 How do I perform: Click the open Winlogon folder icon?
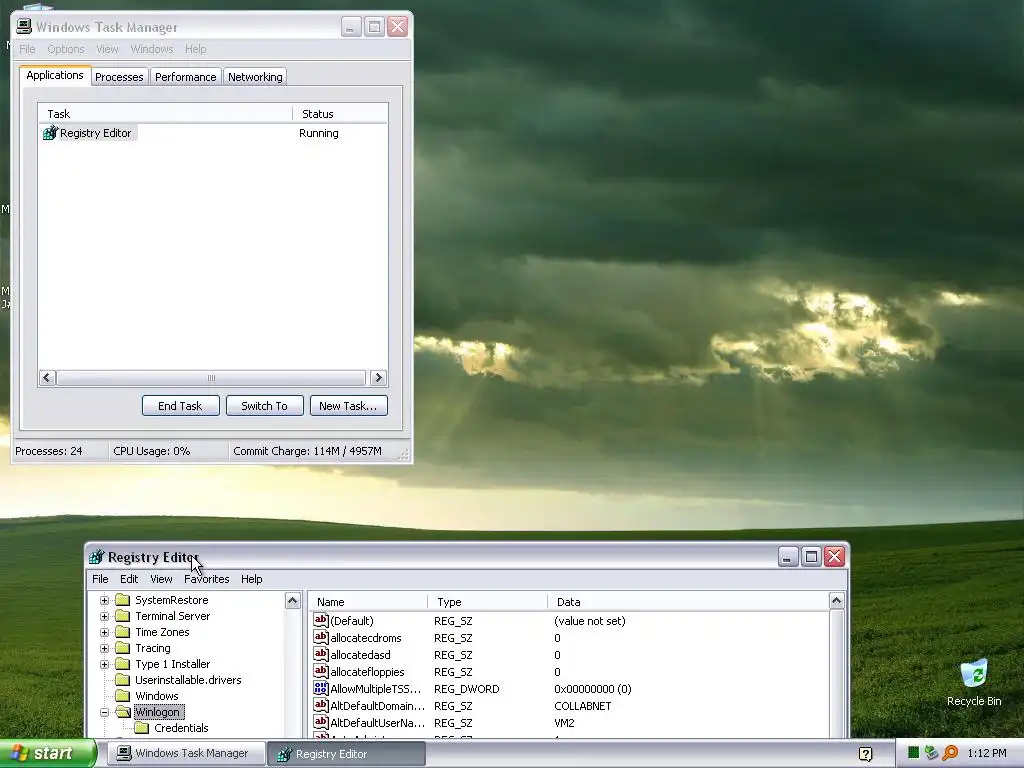(x=123, y=712)
